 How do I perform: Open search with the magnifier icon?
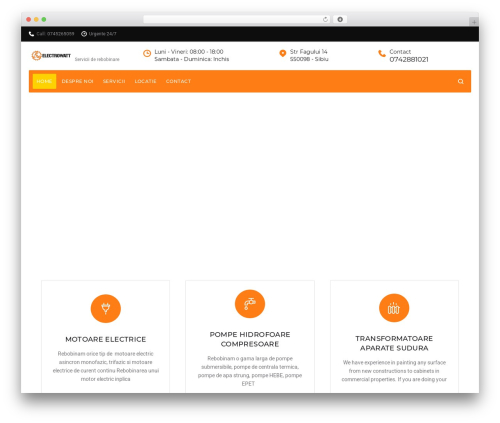(x=461, y=81)
